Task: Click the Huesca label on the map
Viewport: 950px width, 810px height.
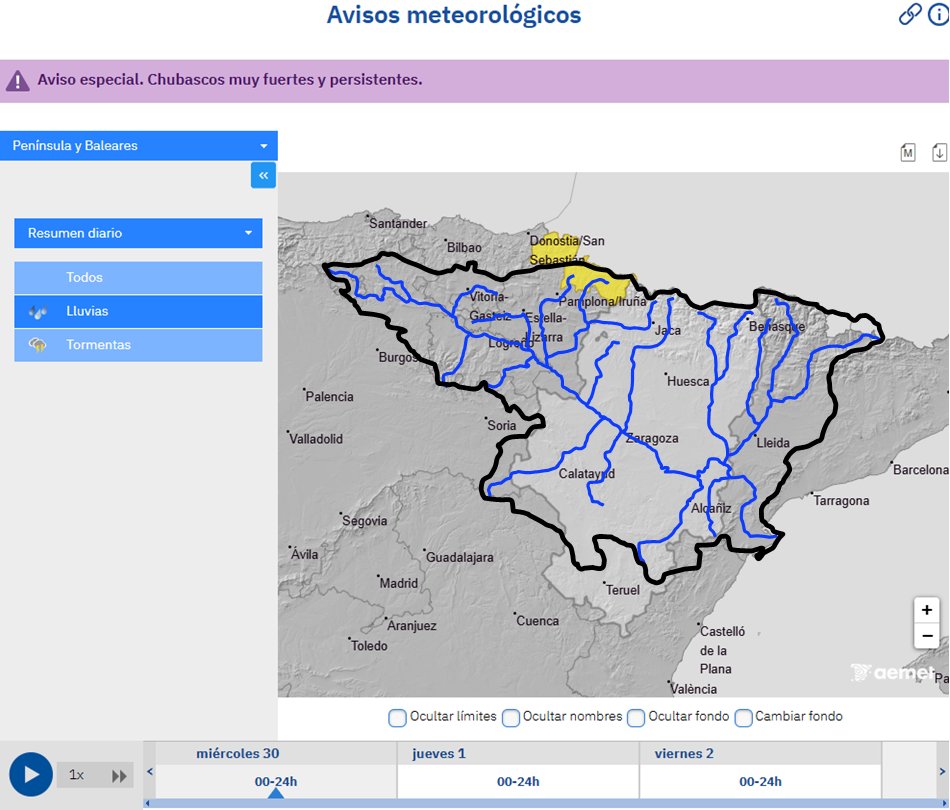Action: [x=688, y=382]
